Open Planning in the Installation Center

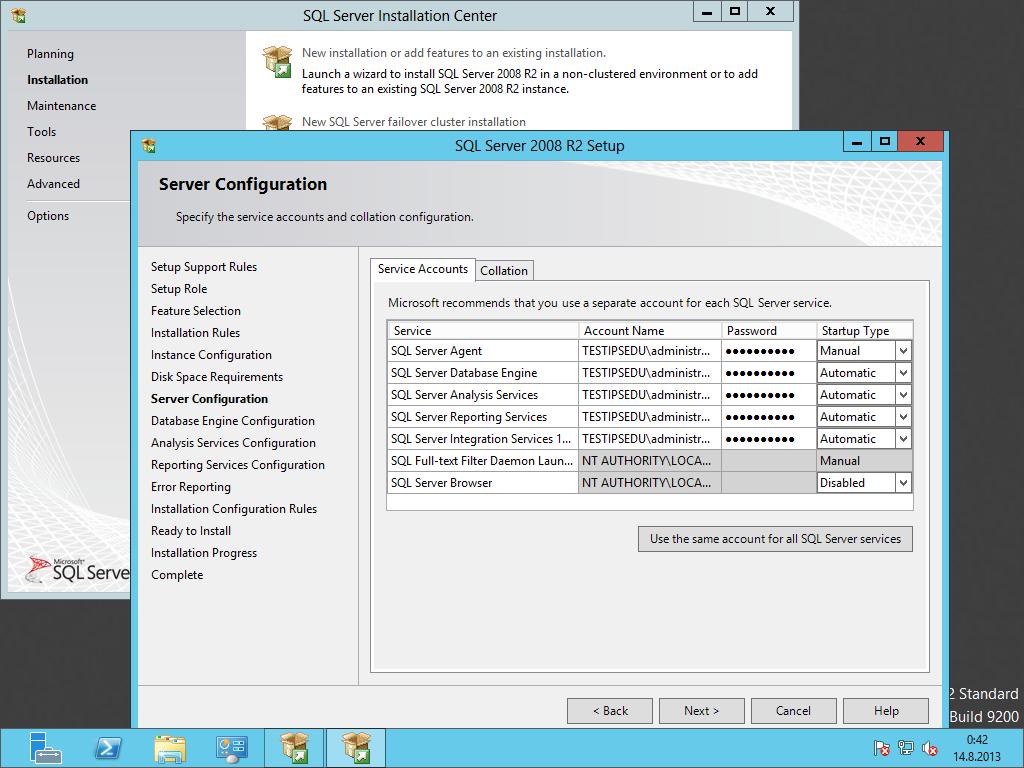[x=50, y=54]
